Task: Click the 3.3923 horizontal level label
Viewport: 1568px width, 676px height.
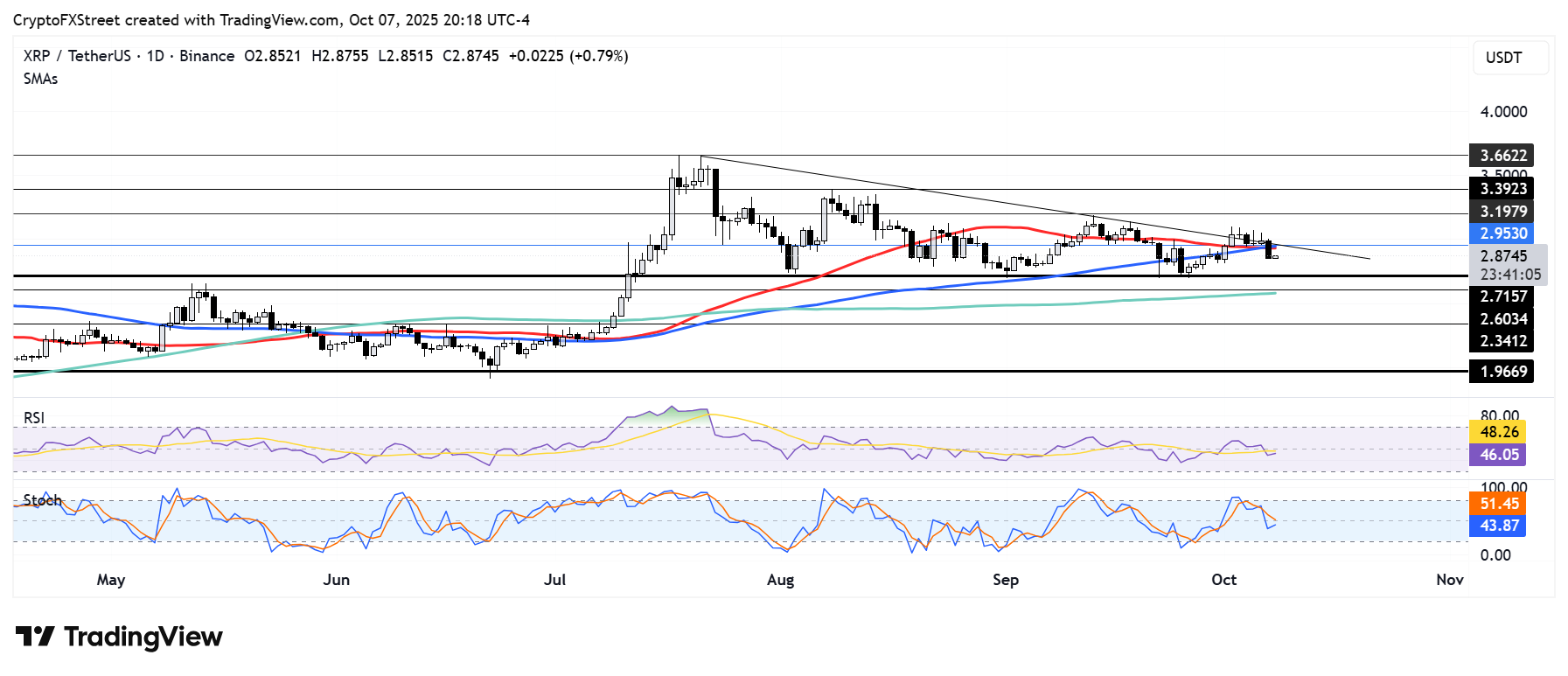Action: pyautogui.click(x=1502, y=189)
